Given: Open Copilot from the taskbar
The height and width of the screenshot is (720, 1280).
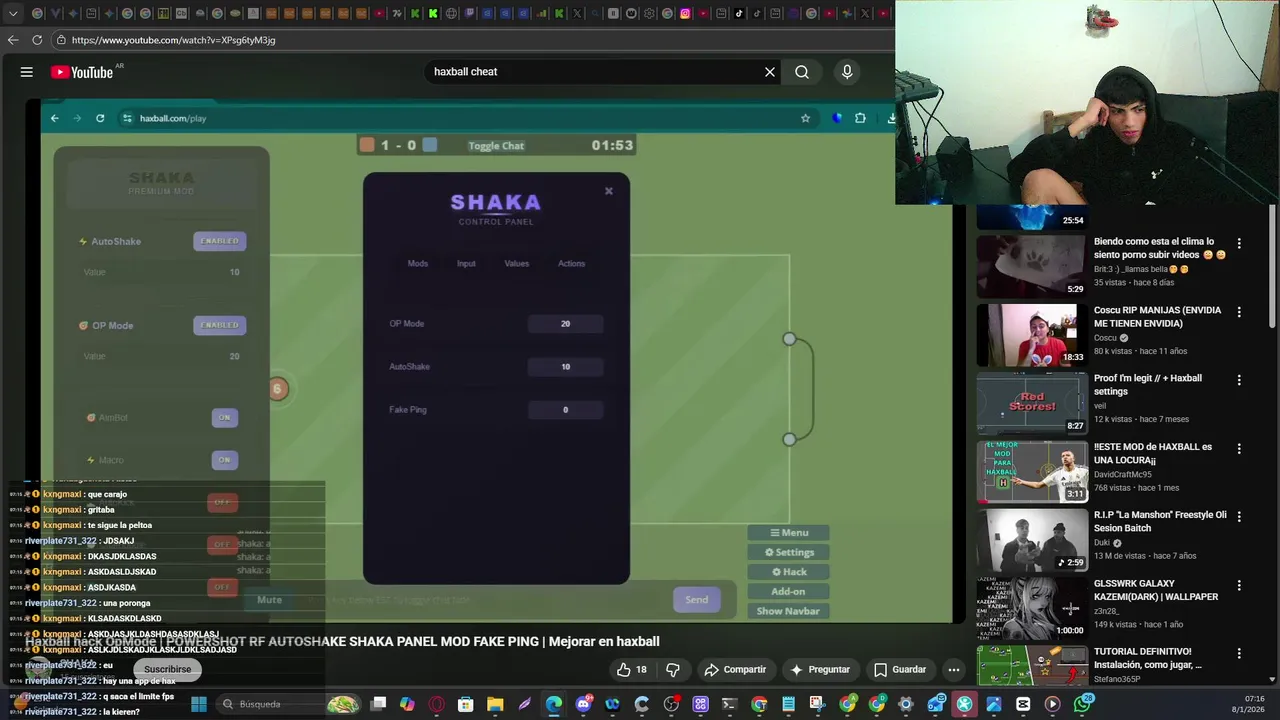Looking at the screenshot, I should pos(407,704).
